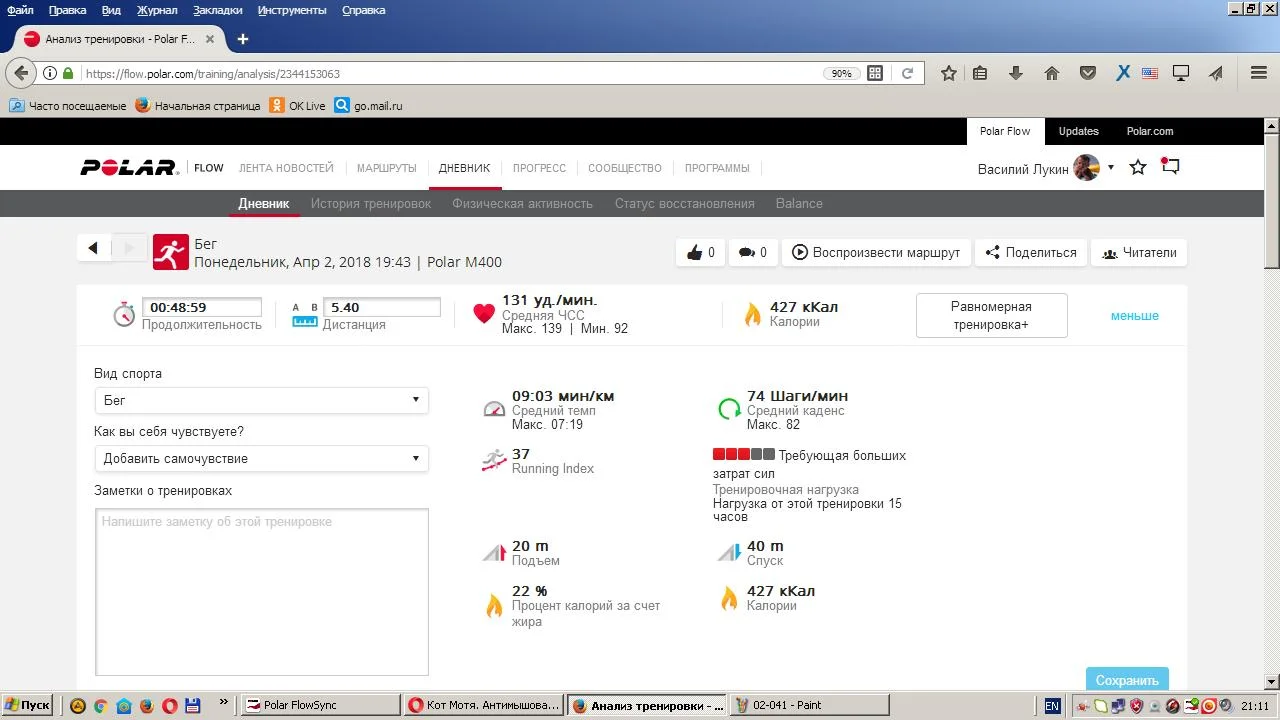Click into the training notes text area
1280x720 pixels.
click(x=261, y=592)
